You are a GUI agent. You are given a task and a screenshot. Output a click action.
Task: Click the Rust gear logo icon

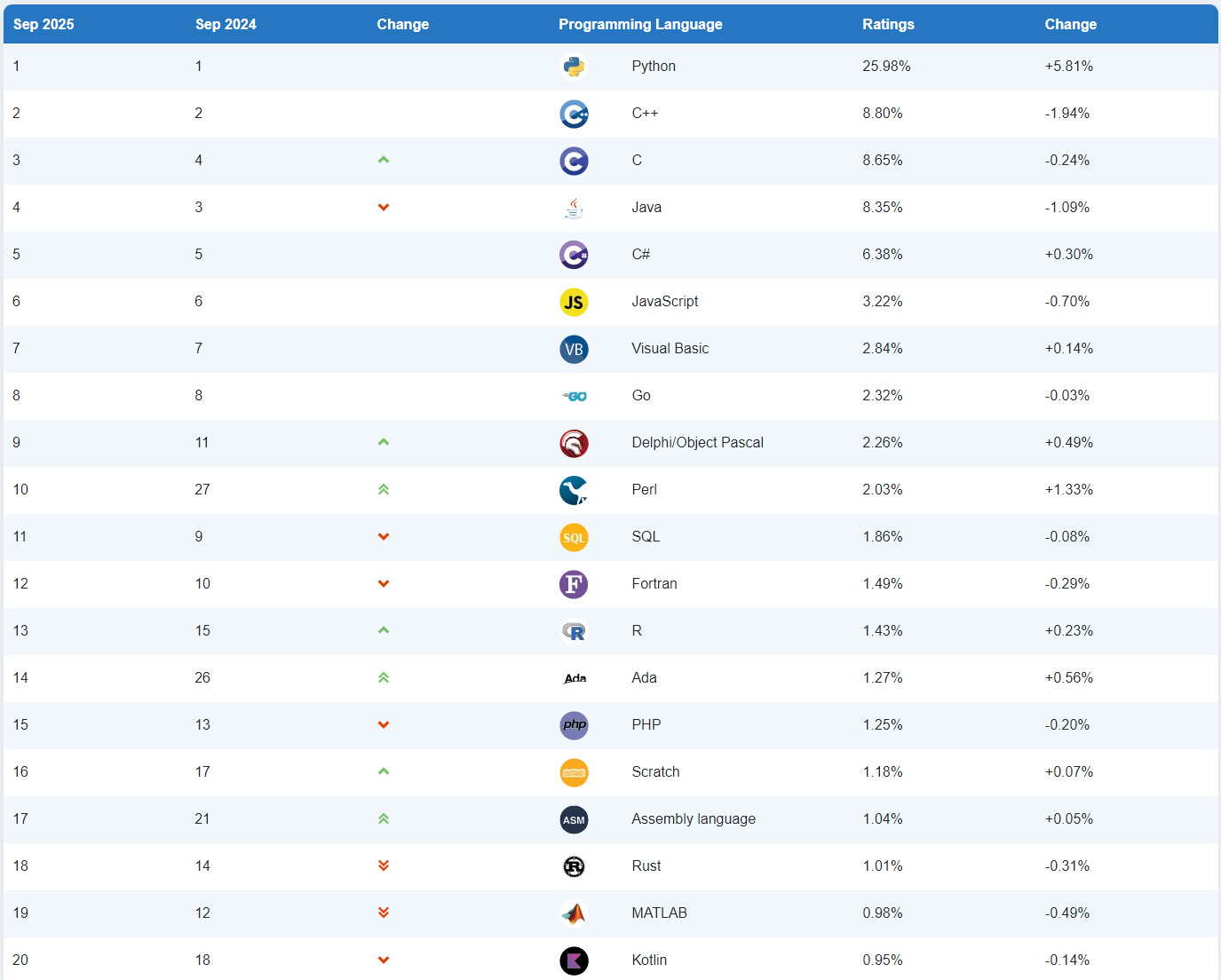pyautogui.click(x=574, y=866)
